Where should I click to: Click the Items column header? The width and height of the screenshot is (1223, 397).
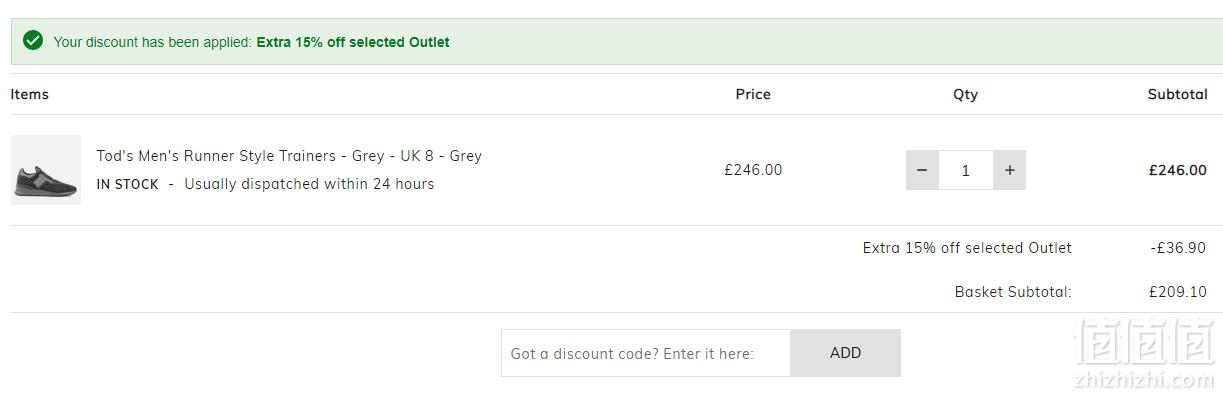30,94
